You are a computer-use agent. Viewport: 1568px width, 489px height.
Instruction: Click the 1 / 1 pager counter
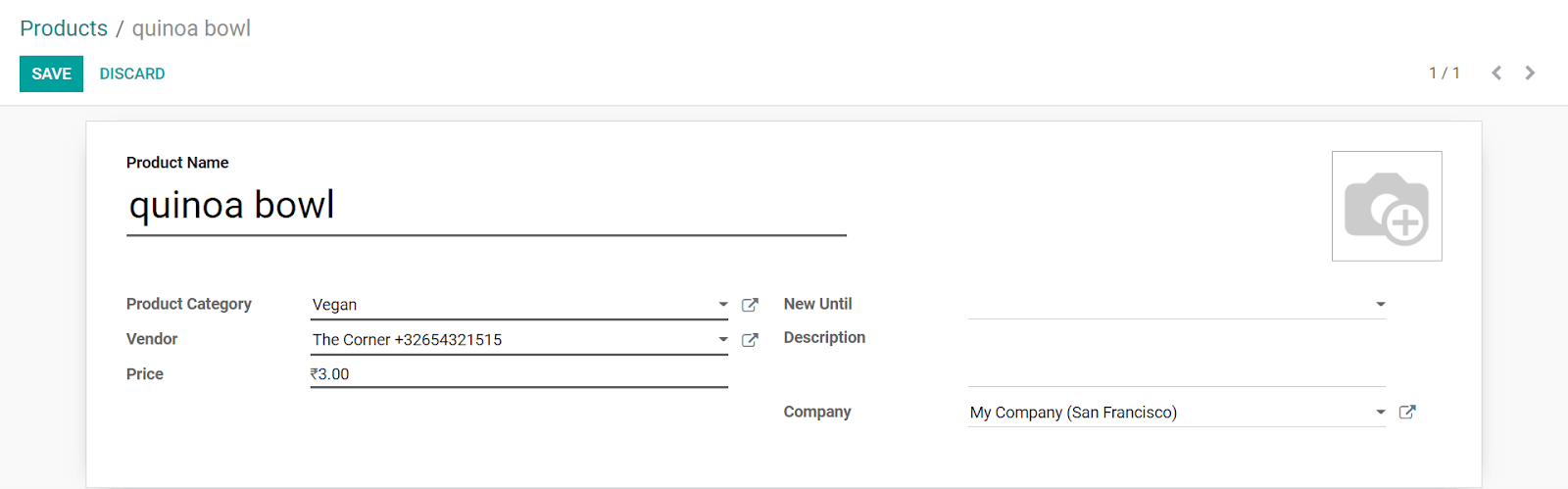pos(1445,73)
